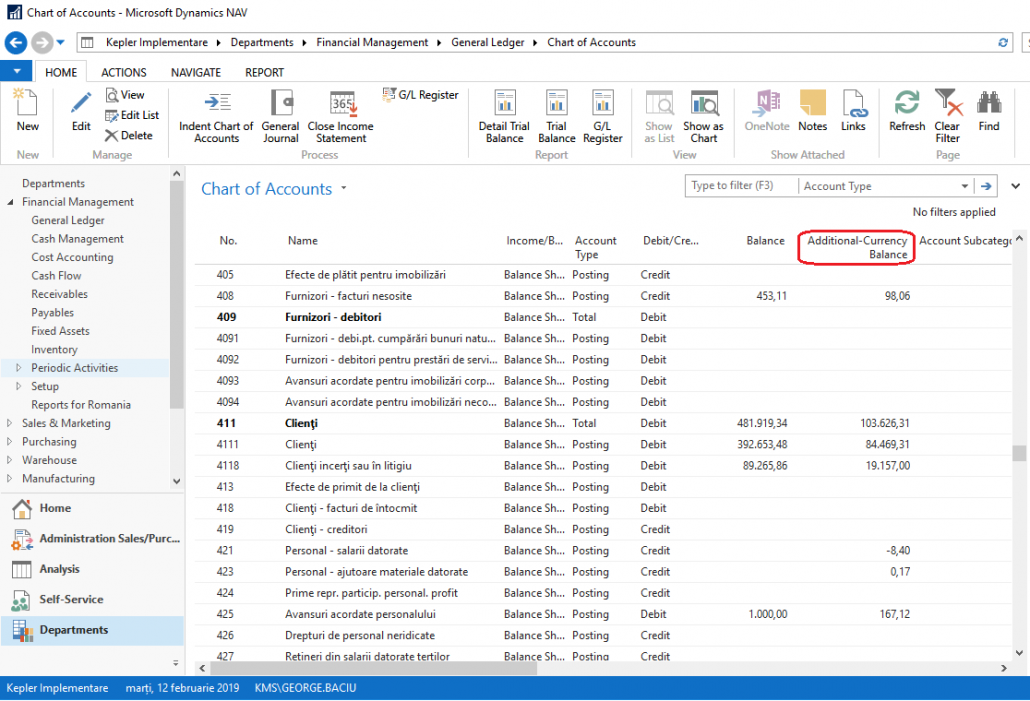Select Cash Management in the navigation tree

tap(78, 239)
